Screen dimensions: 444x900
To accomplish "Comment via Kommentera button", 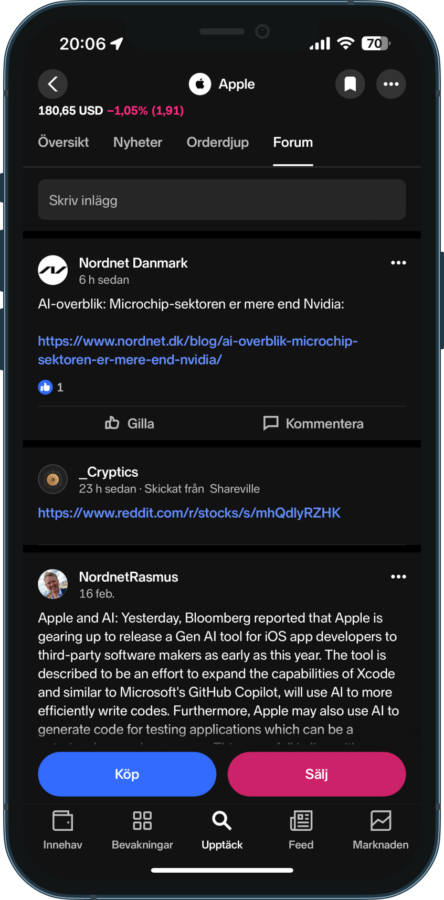I will [313, 424].
